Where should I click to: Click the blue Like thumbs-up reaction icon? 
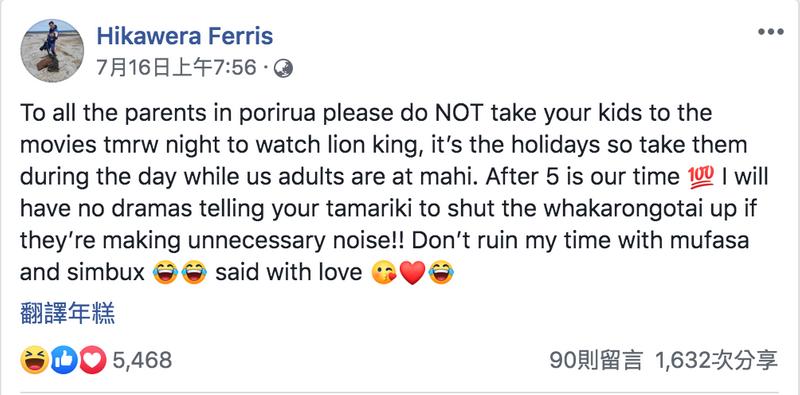(x=64, y=360)
